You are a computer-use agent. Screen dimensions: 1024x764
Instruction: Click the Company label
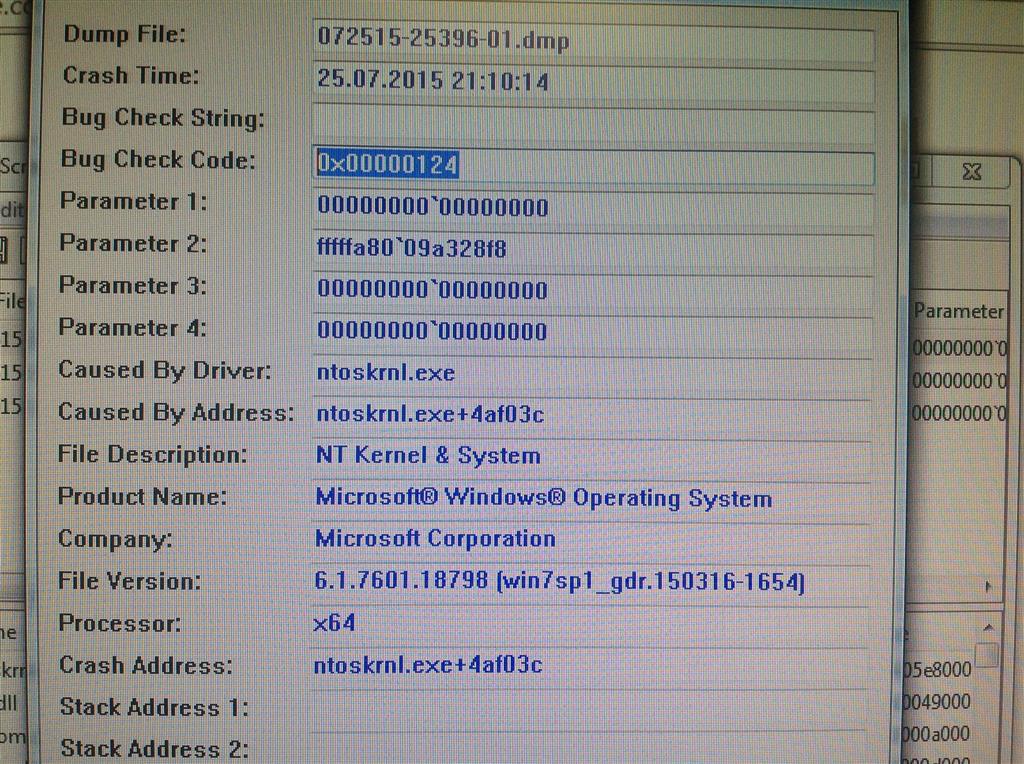(116, 539)
